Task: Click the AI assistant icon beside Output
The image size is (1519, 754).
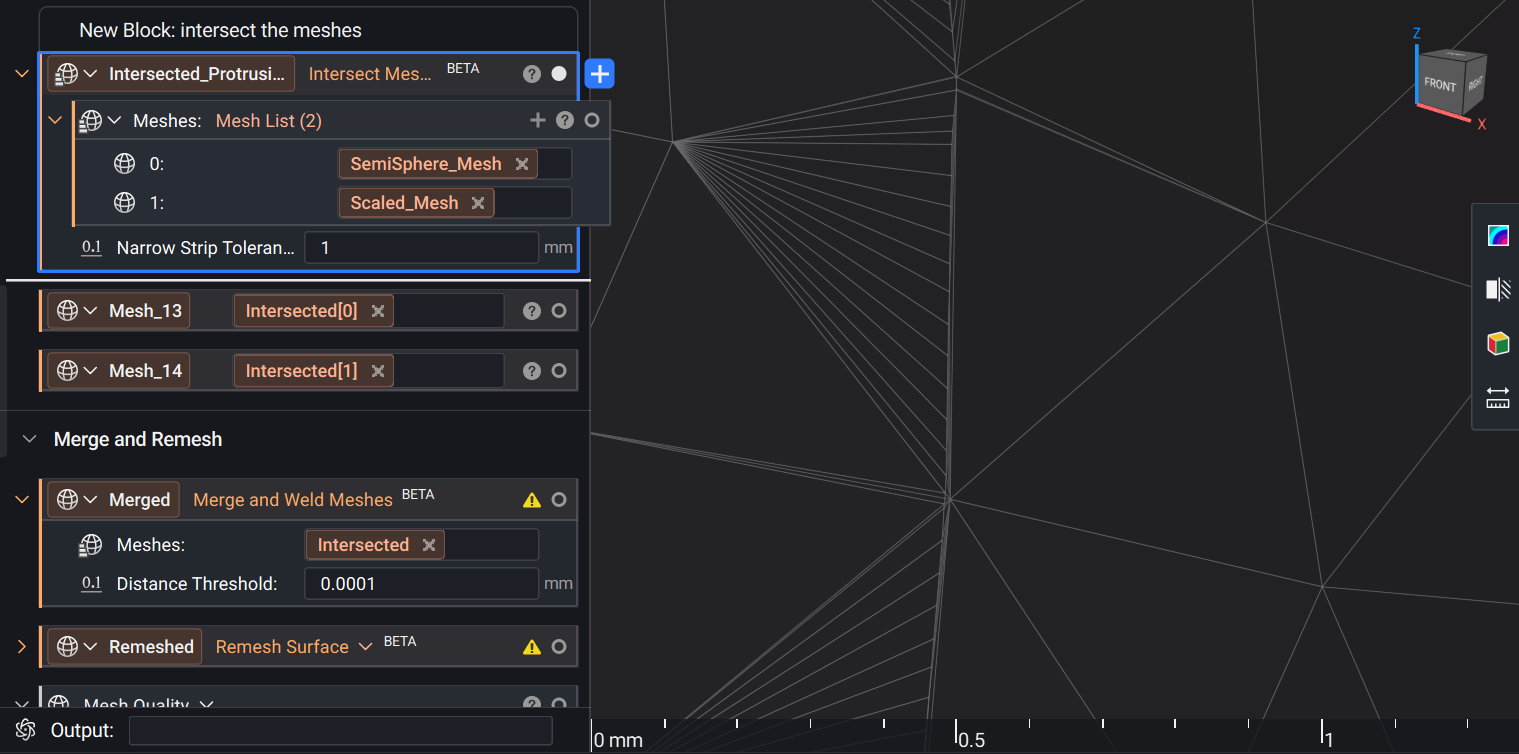Action: pyautogui.click(x=26, y=730)
